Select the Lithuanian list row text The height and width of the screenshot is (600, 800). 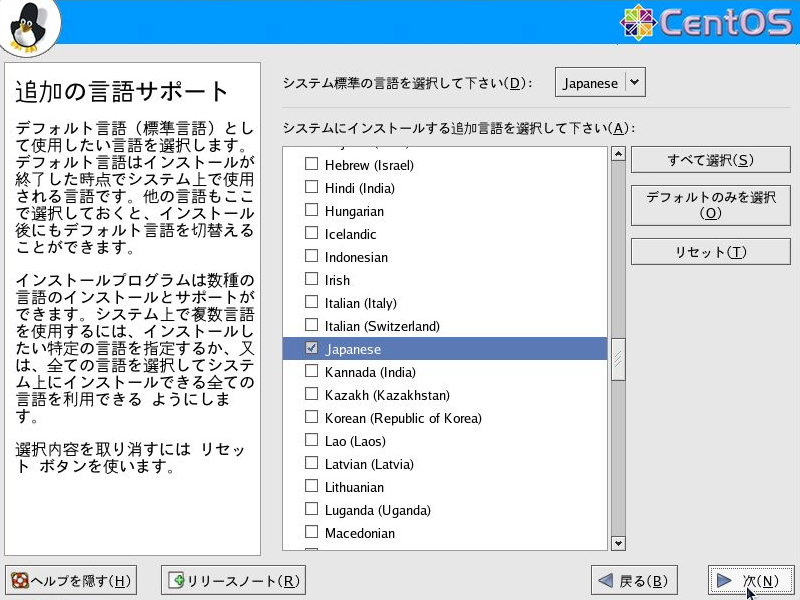click(x=355, y=487)
